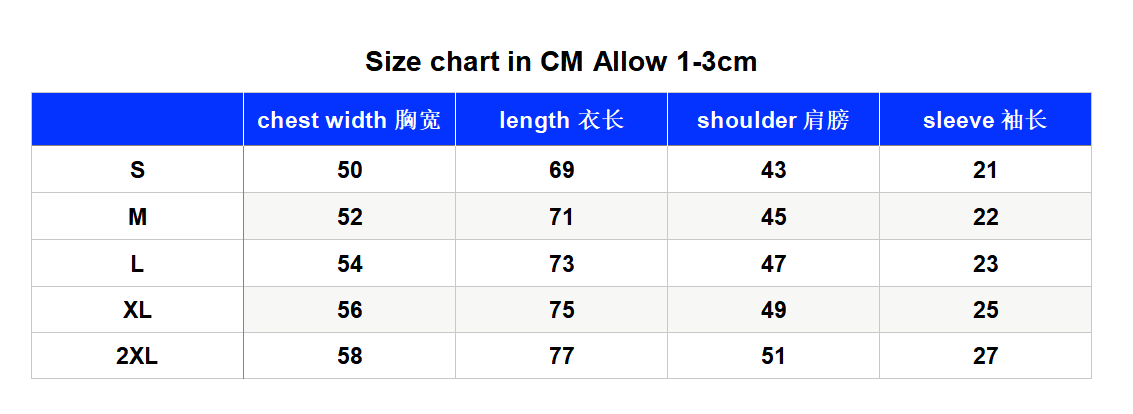
Task: Click the empty blue top-left header cell
Action: click(x=137, y=120)
